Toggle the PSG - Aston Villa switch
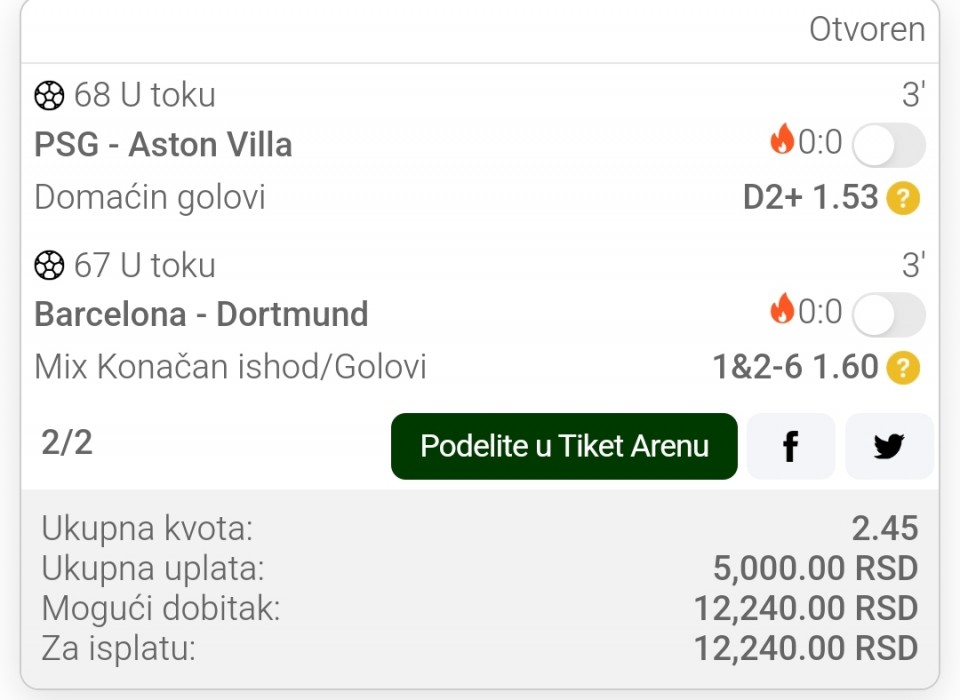 pyautogui.click(x=888, y=146)
